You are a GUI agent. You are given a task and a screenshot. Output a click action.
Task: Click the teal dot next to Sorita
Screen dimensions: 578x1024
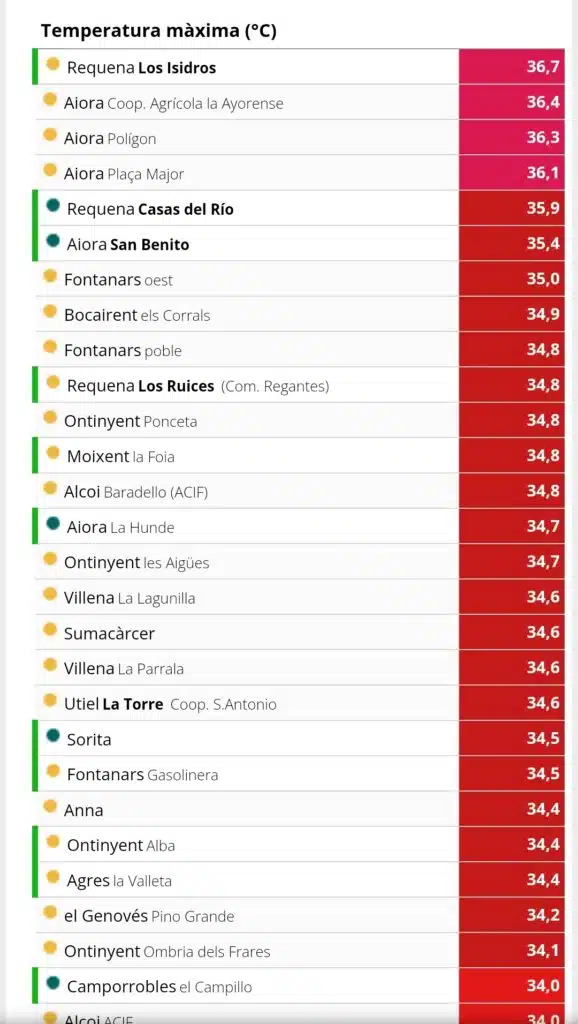(53, 737)
